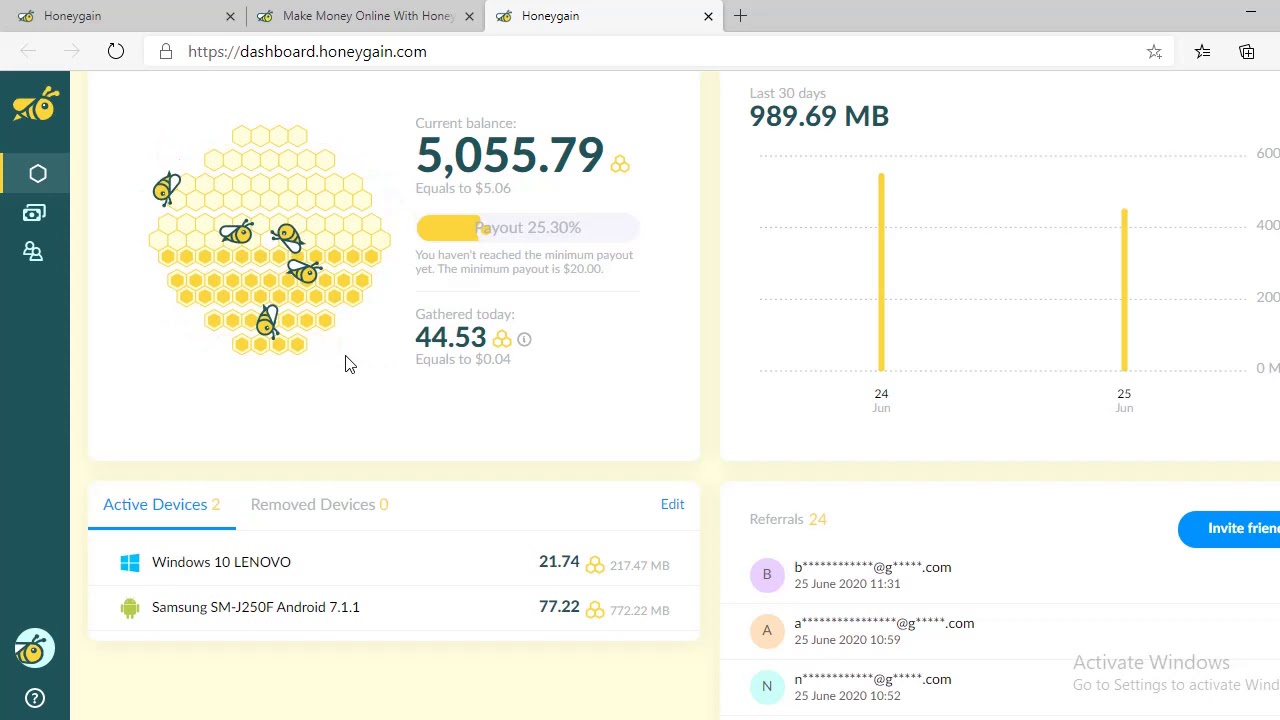Viewport: 1280px width, 720px height.
Task: Click info icon next to Gathered today
Action: pyautogui.click(x=524, y=340)
